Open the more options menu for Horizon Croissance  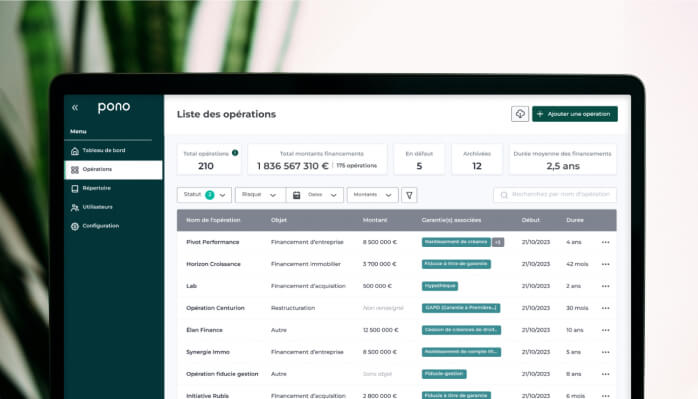[x=605, y=264]
